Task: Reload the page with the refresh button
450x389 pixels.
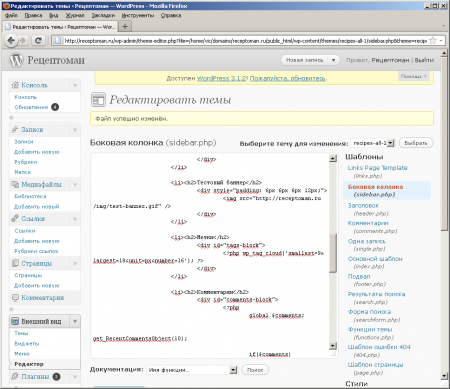Action: [x=38, y=40]
